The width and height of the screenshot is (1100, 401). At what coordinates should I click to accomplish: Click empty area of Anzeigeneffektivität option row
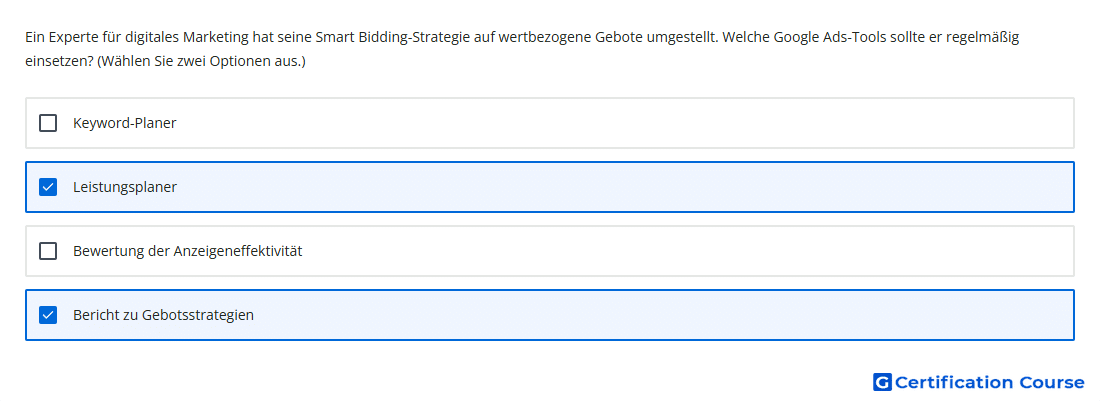pos(688,251)
